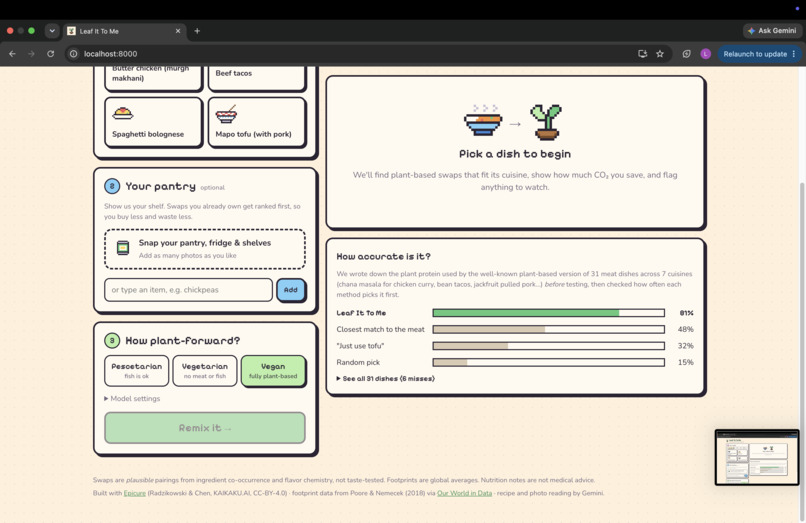Screen dimensions: 806x523
Task: Bookmark page using the star icon
Action: tap(660, 53)
